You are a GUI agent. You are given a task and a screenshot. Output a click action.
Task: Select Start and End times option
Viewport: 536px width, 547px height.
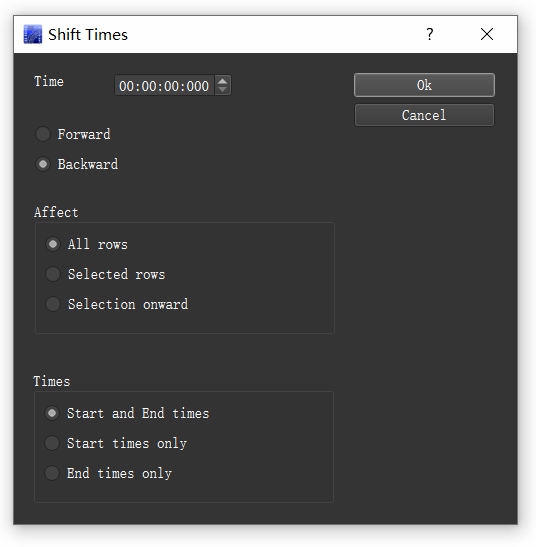tap(127, 413)
